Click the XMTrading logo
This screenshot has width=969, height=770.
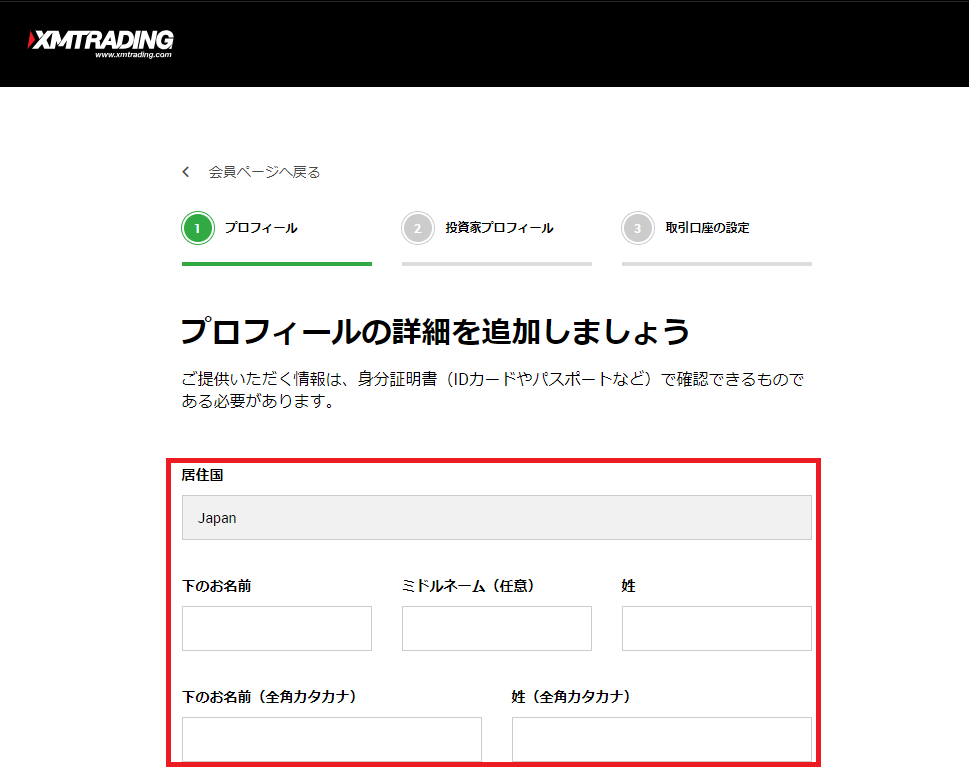tap(101, 43)
